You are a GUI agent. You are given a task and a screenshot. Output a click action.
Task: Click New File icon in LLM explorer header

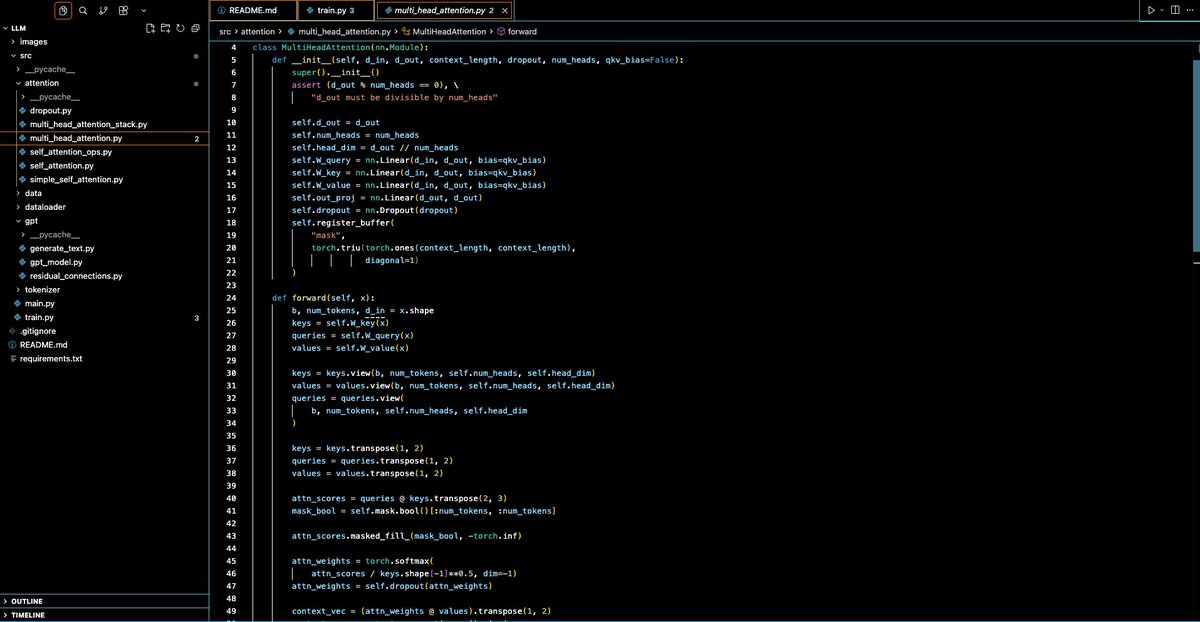click(151, 29)
